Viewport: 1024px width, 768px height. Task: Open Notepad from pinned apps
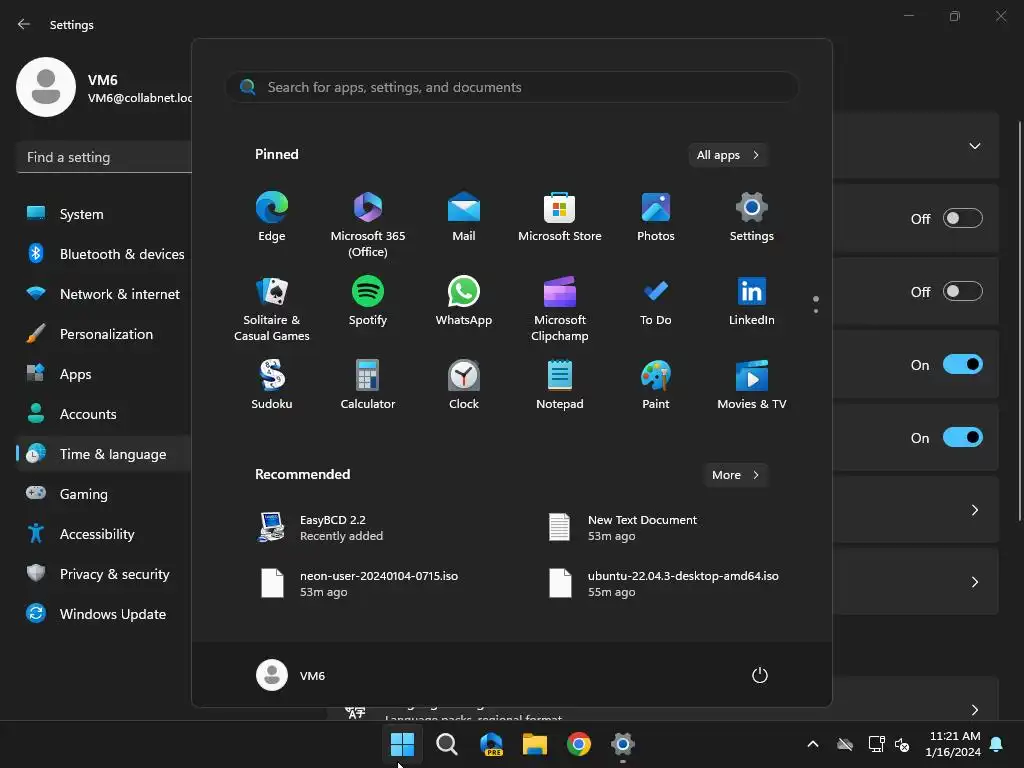(560, 385)
